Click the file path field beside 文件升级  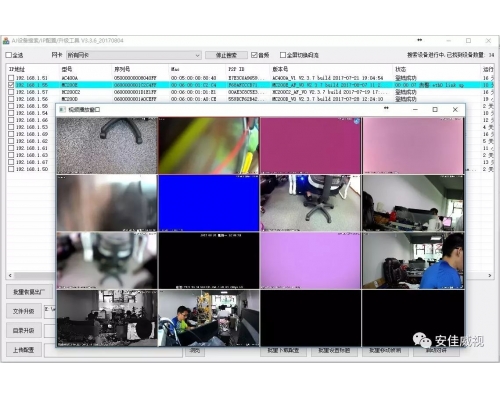(x=50, y=311)
